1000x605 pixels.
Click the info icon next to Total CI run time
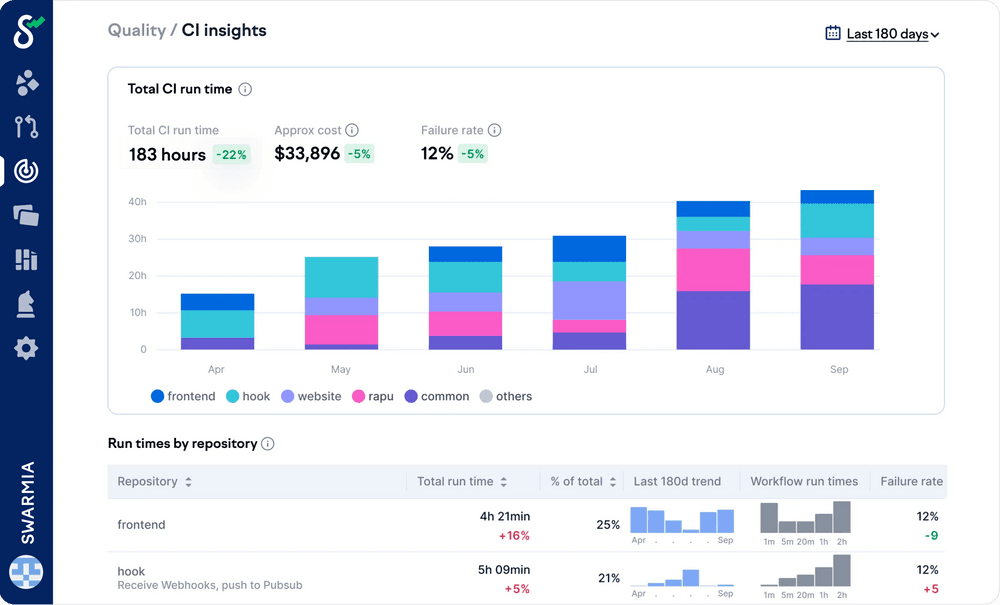[x=245, y=89]
